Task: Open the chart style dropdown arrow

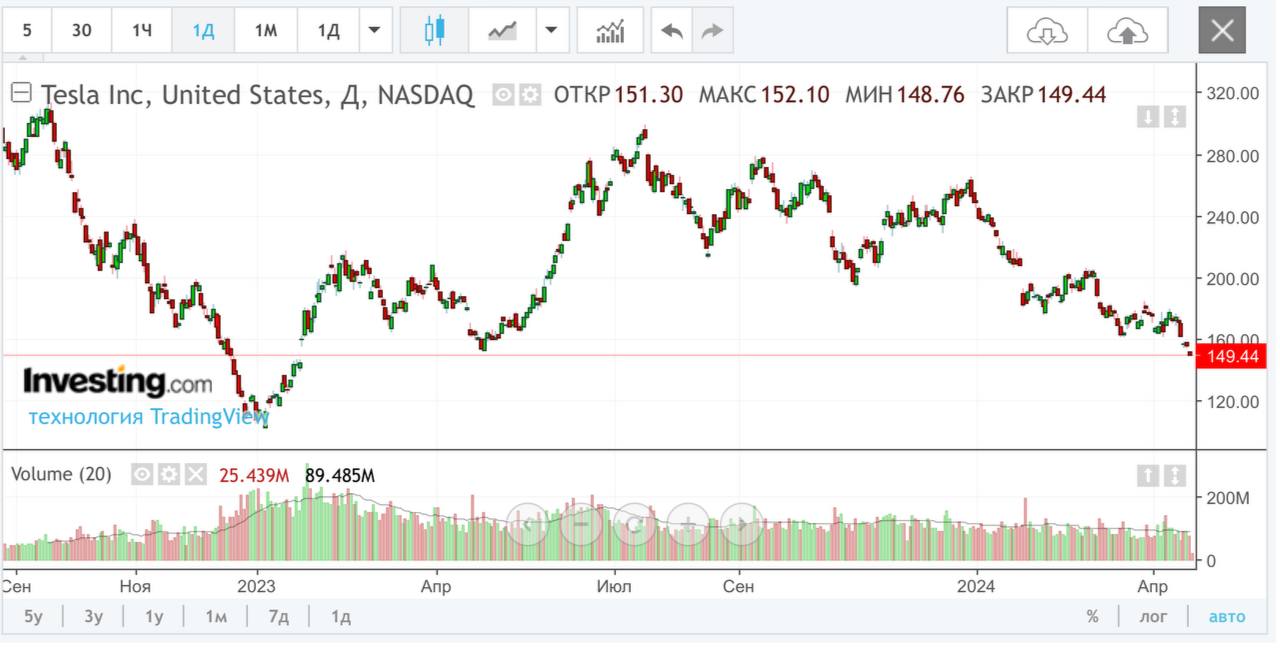Action: pyautogui.click(x=550, y=30)
